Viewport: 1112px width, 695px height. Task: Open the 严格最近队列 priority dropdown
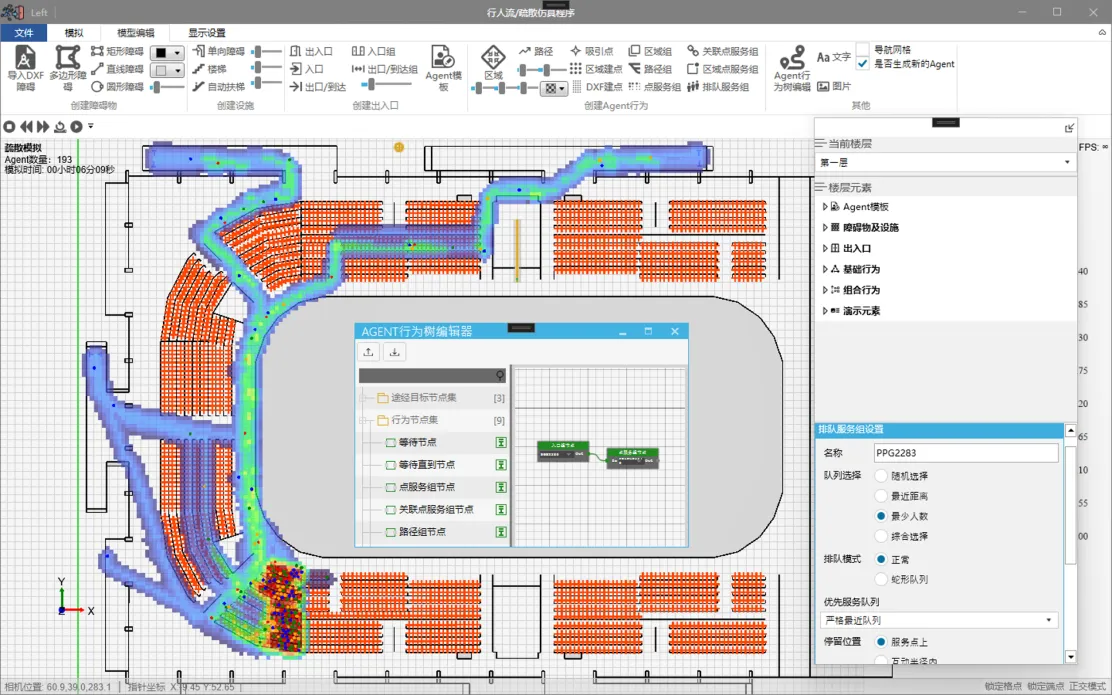pos(938,621)
